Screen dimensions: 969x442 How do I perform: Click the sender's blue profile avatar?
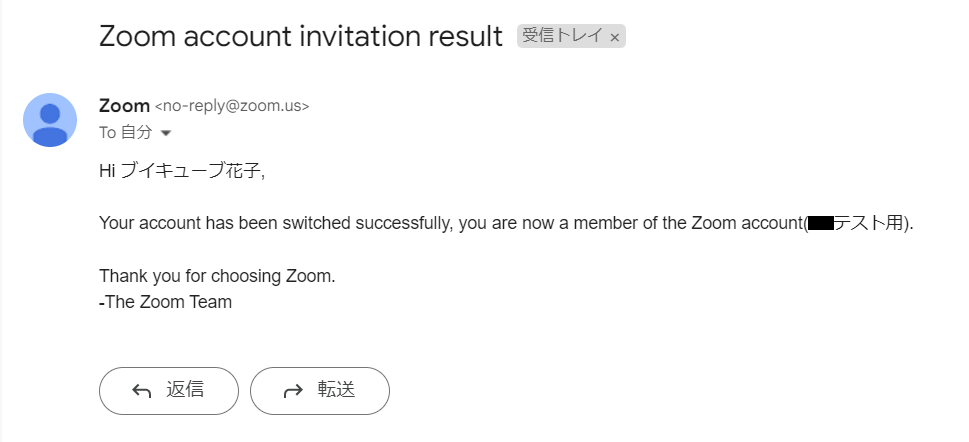pos(50,120)
